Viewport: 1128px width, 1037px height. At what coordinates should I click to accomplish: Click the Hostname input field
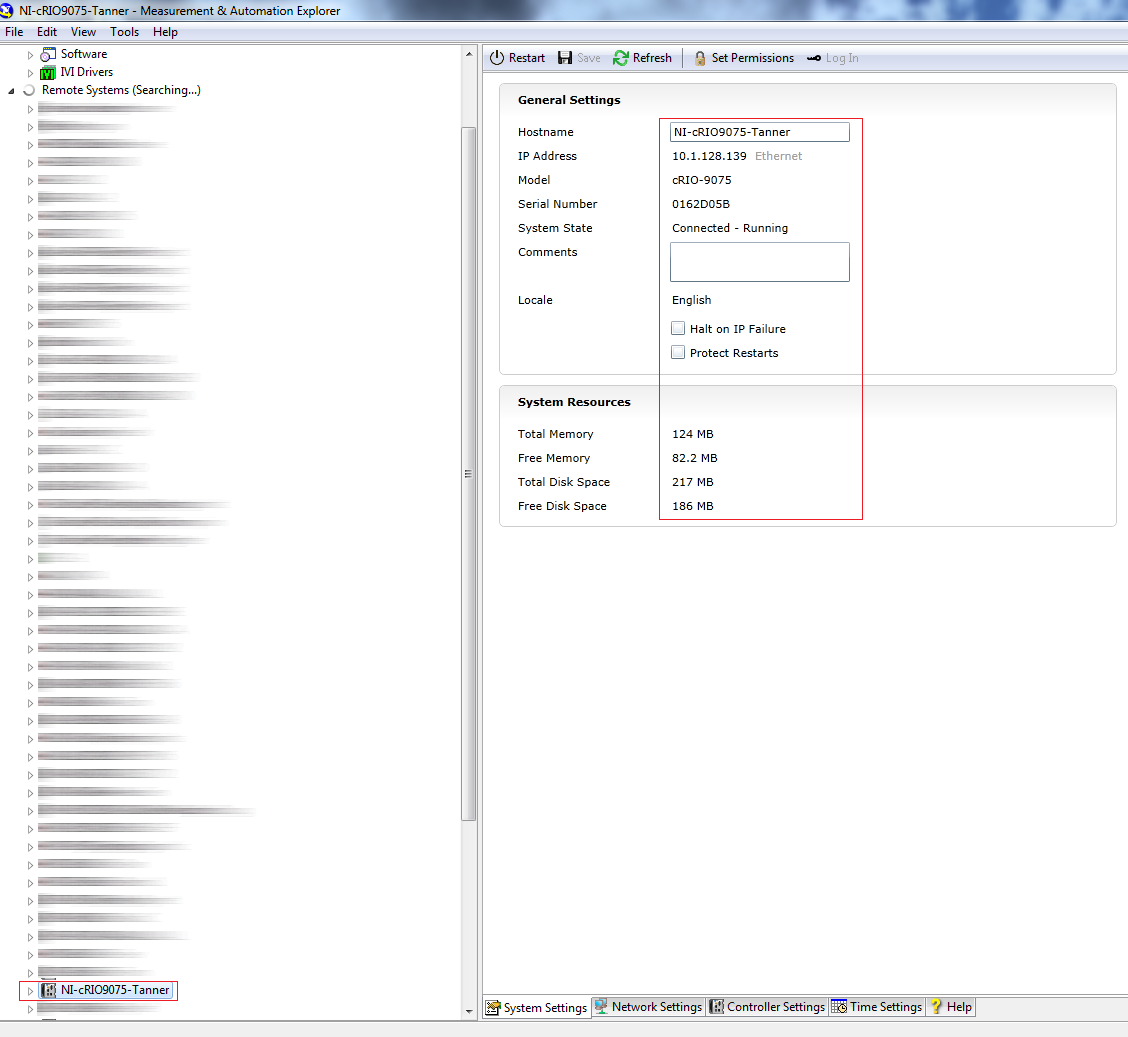[760, 132]
